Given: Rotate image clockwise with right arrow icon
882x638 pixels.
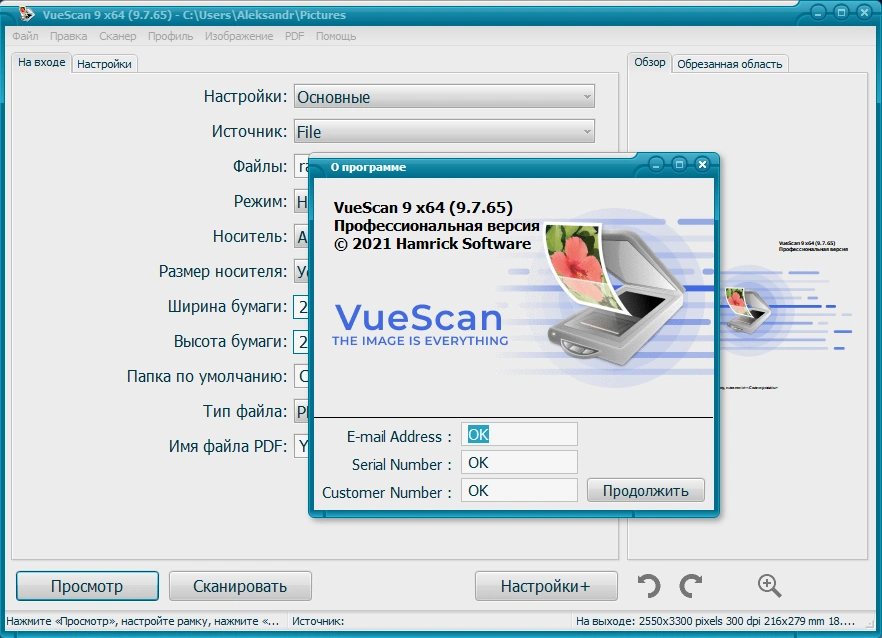Looking at the screenshot, I should click(691, 586).
